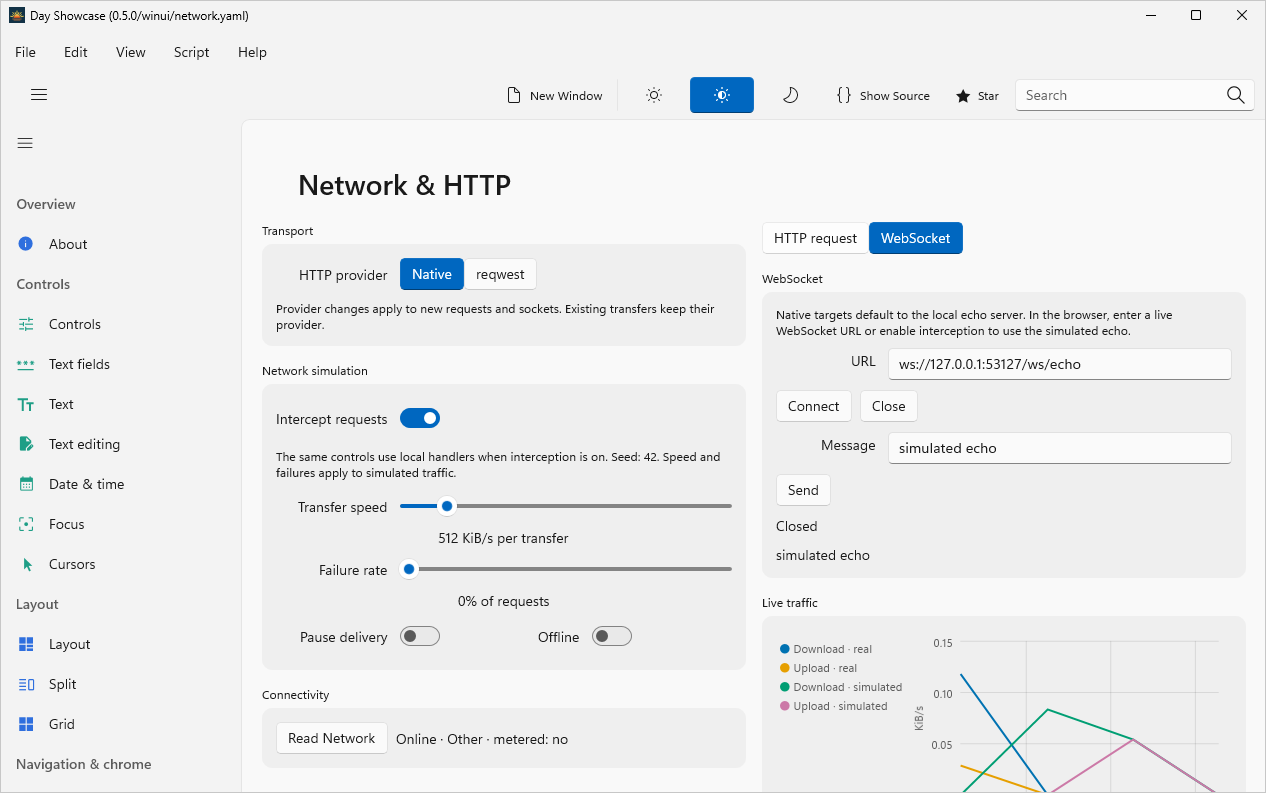Click the Transfer speed slider track
This screenshot has height=793, width=1266.
coord(566,506)
